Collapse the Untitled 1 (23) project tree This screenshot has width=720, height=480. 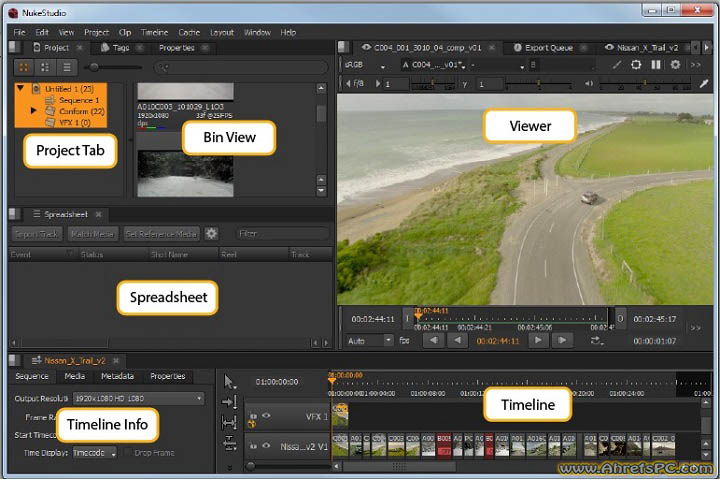[x=20, y=88]
